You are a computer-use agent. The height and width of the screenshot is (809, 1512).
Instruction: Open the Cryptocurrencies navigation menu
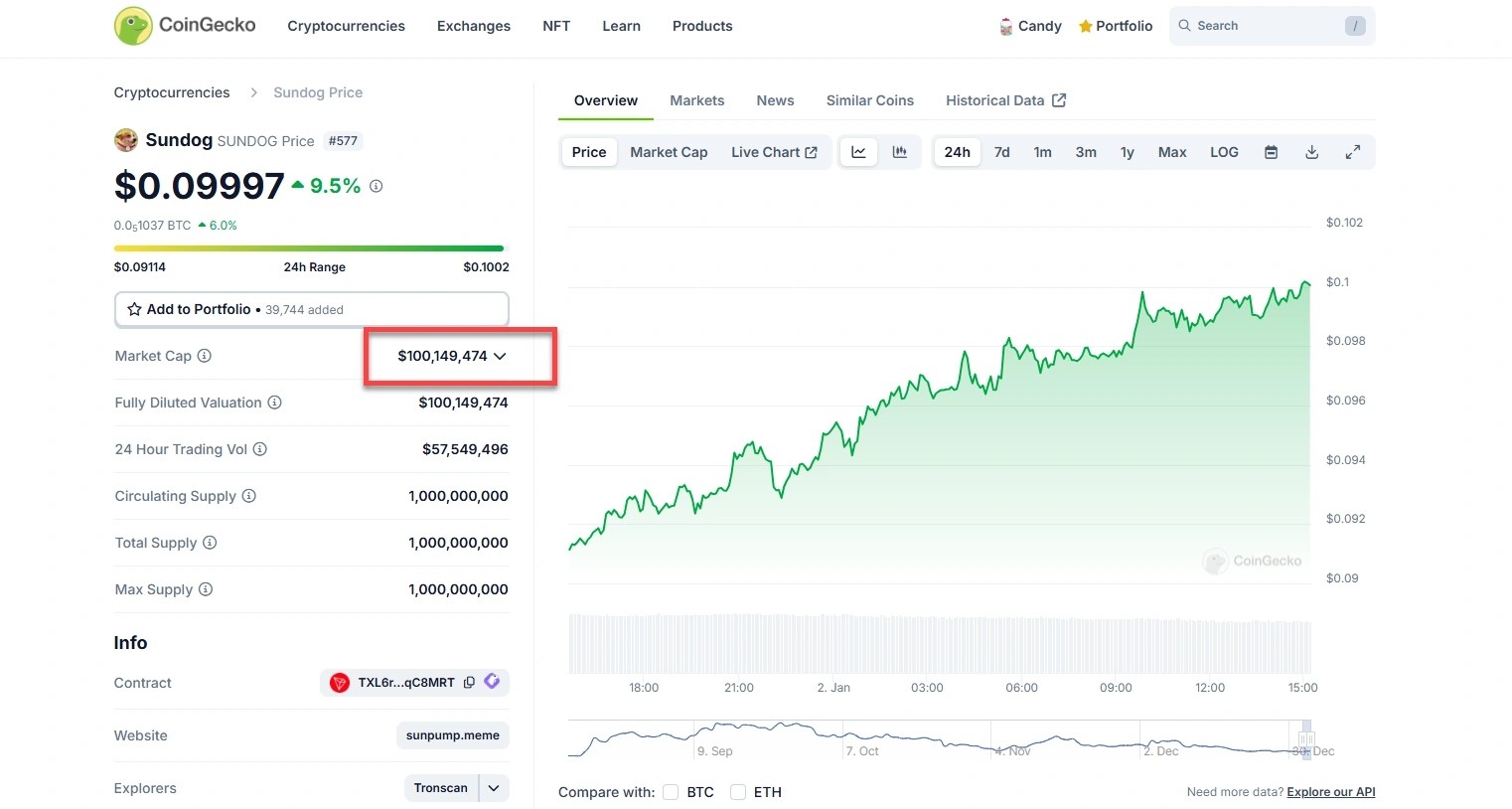tap(346, 26)
